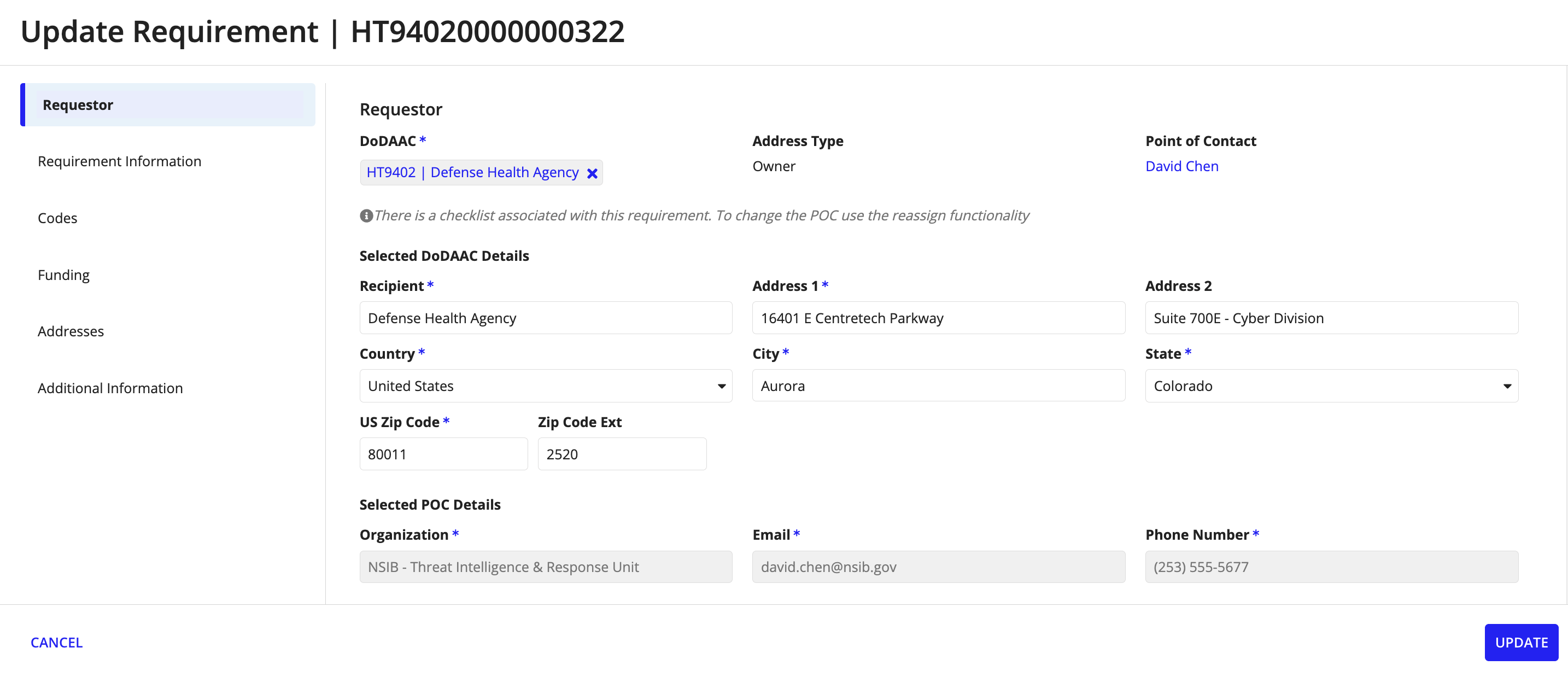Click the Address 1 field

click(939, 318)
